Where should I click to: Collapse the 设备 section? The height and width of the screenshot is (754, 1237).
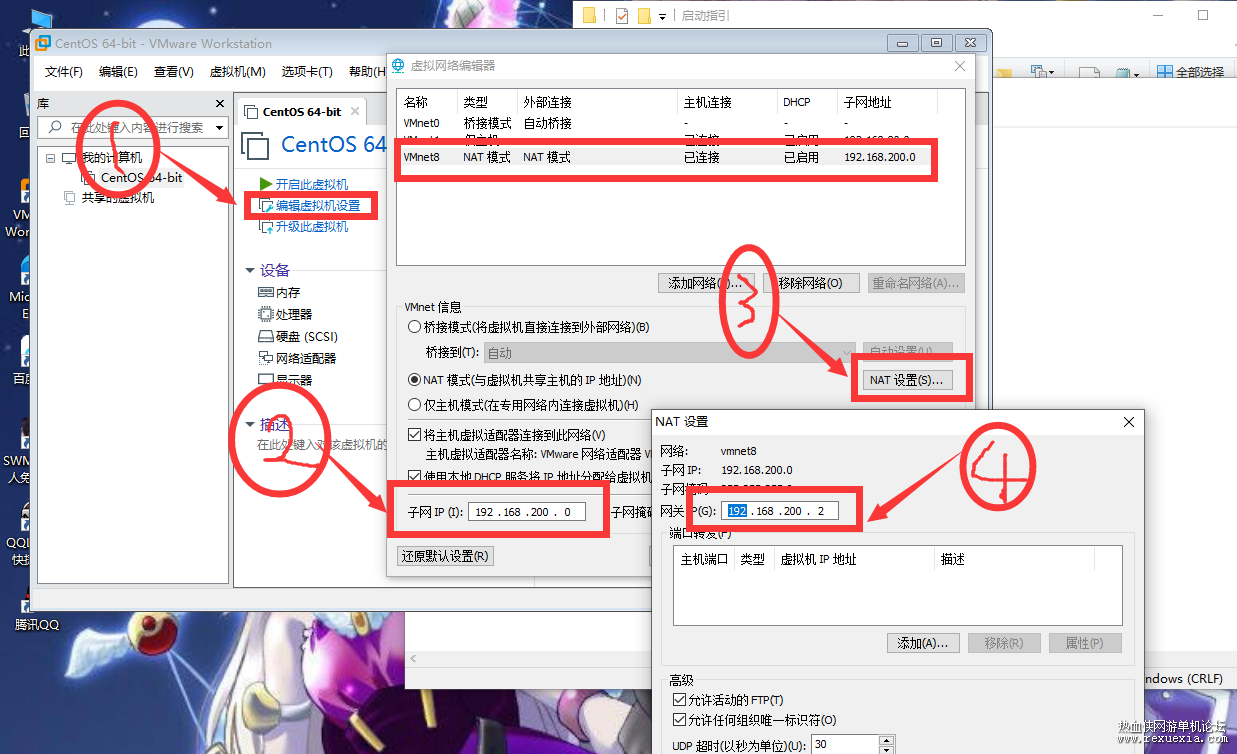250,270
